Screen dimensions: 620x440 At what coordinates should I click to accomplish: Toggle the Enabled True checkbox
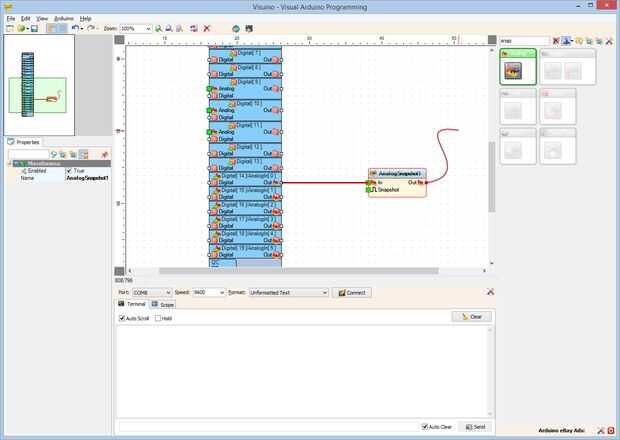[69, 171]
